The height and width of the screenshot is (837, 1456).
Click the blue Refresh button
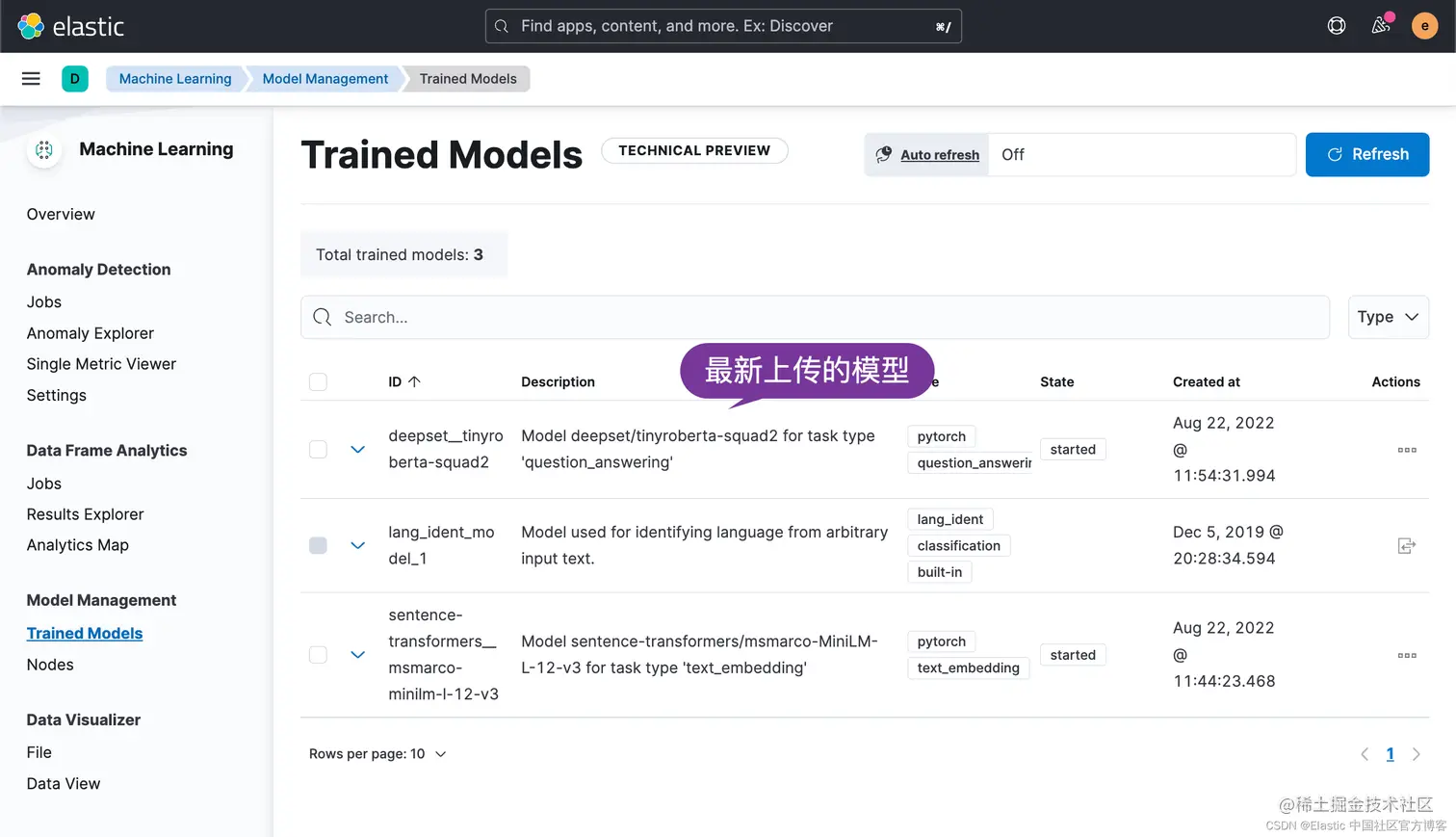(1367, 154)
